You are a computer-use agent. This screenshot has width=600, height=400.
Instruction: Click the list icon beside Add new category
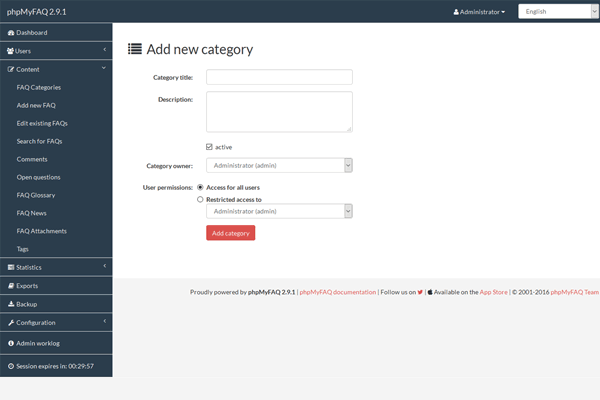(x=135, y=49)
